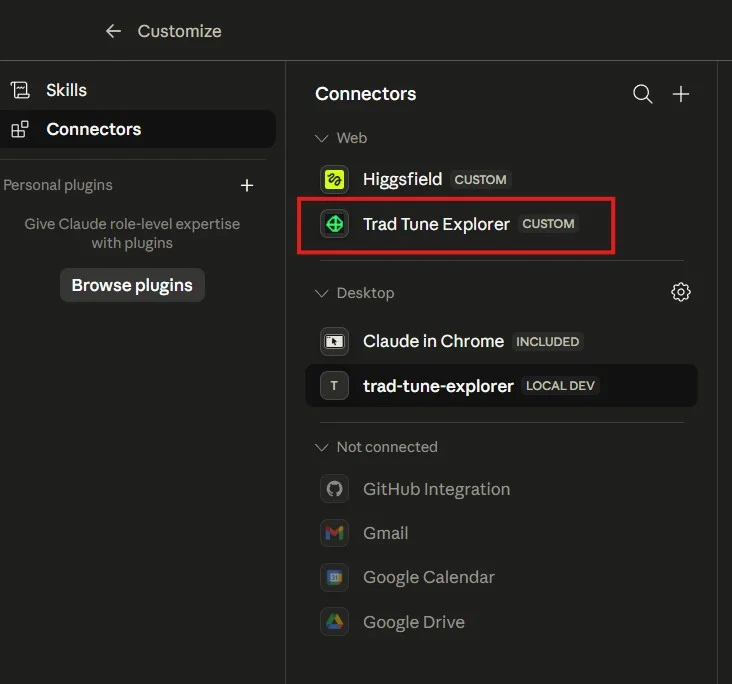Add a new connector with plus icon
Viewport: 732px width, 684px height.
pos(681,94)
